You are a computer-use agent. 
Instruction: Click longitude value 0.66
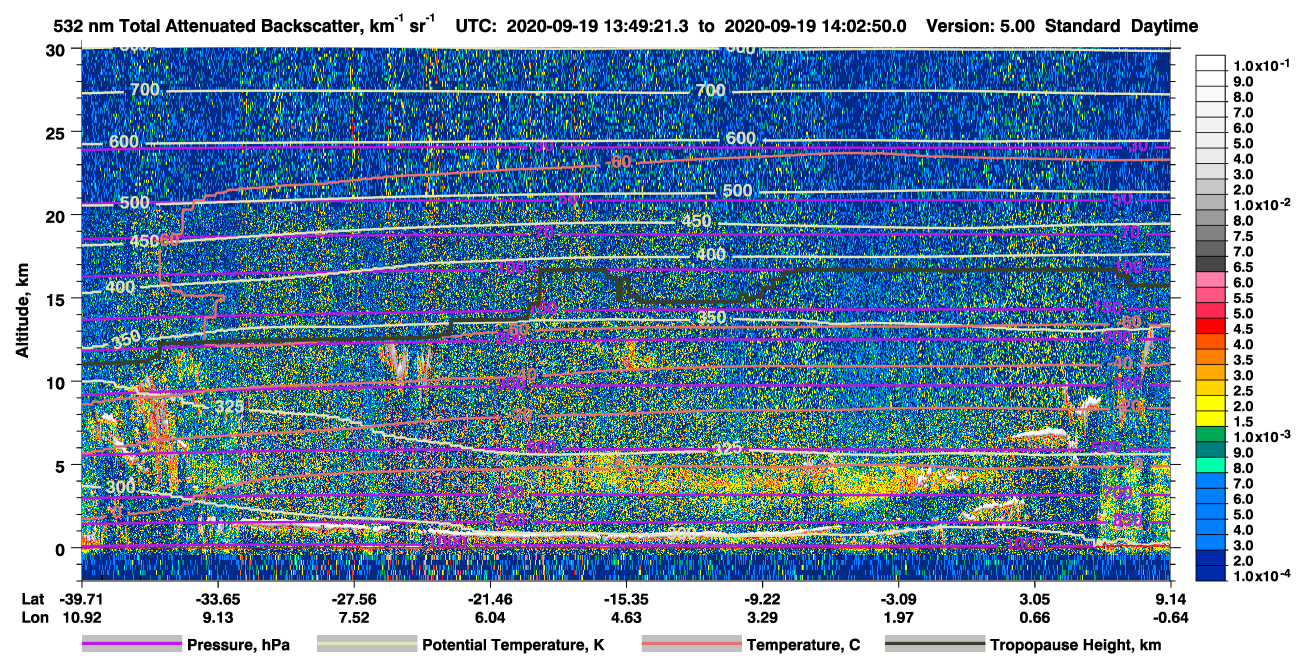tap(1035, 617)
